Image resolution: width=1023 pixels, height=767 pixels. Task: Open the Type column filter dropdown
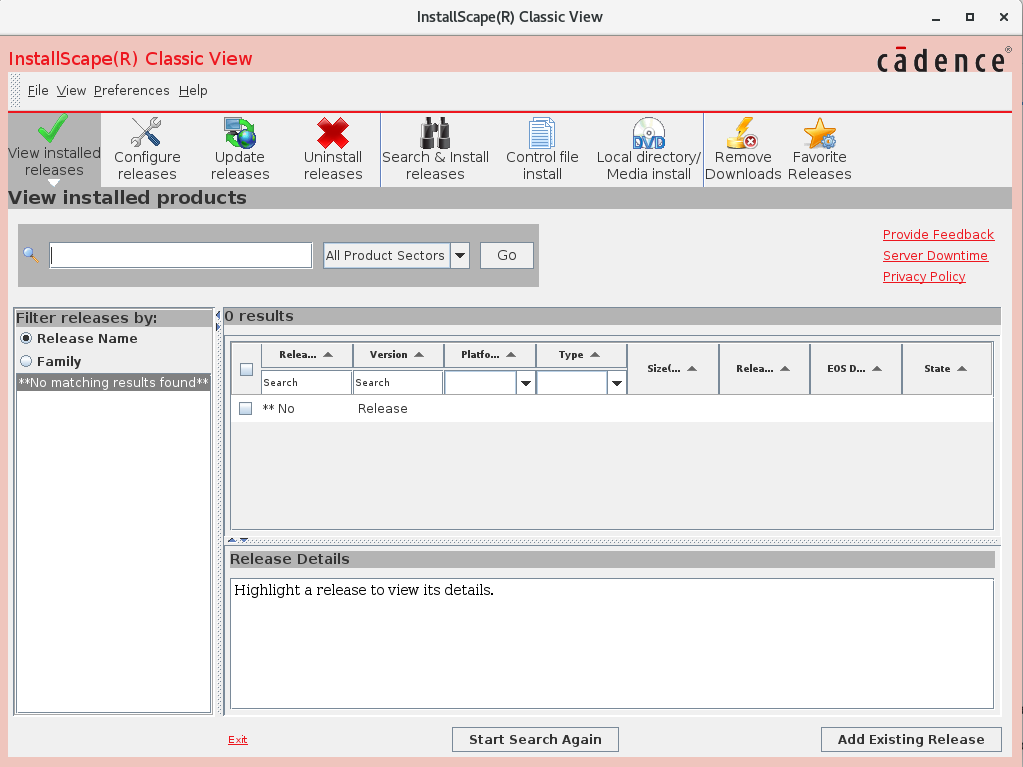click(x=617, y=383)
